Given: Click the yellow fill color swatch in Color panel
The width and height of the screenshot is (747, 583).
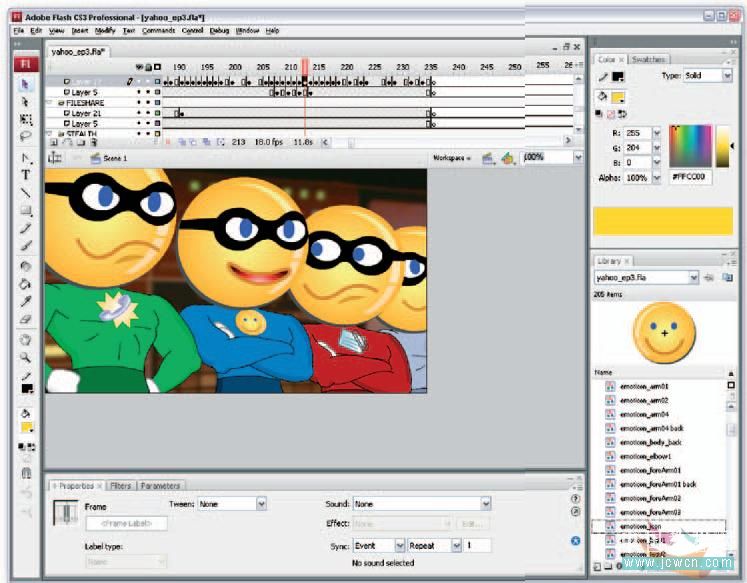Looking at the screenshot, I should coord(618,98).
